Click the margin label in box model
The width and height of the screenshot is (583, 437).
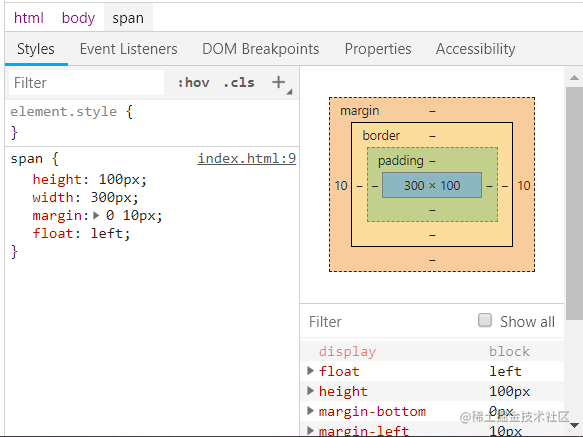[360, 110]
